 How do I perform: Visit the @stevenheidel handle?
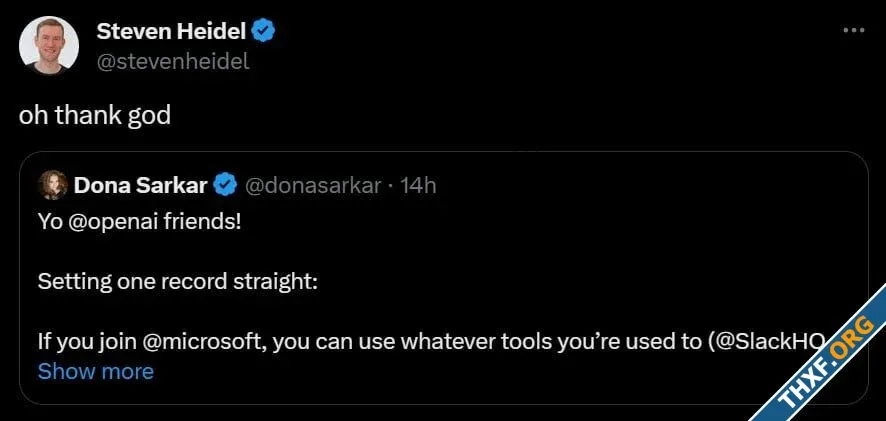click(173, 61)
